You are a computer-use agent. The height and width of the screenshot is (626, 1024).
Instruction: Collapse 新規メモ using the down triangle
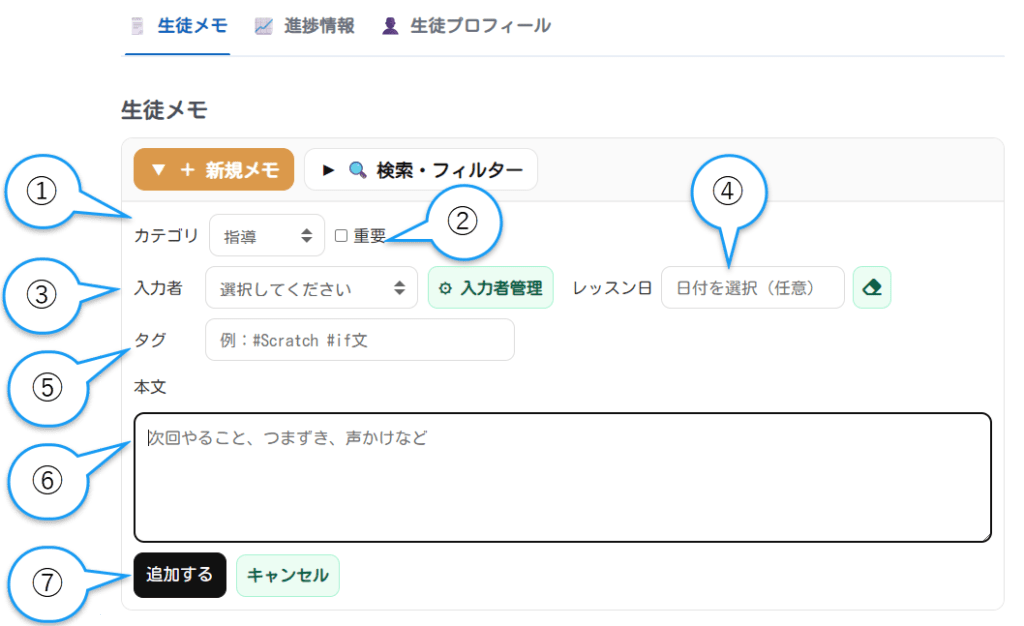tap(158, 170)
